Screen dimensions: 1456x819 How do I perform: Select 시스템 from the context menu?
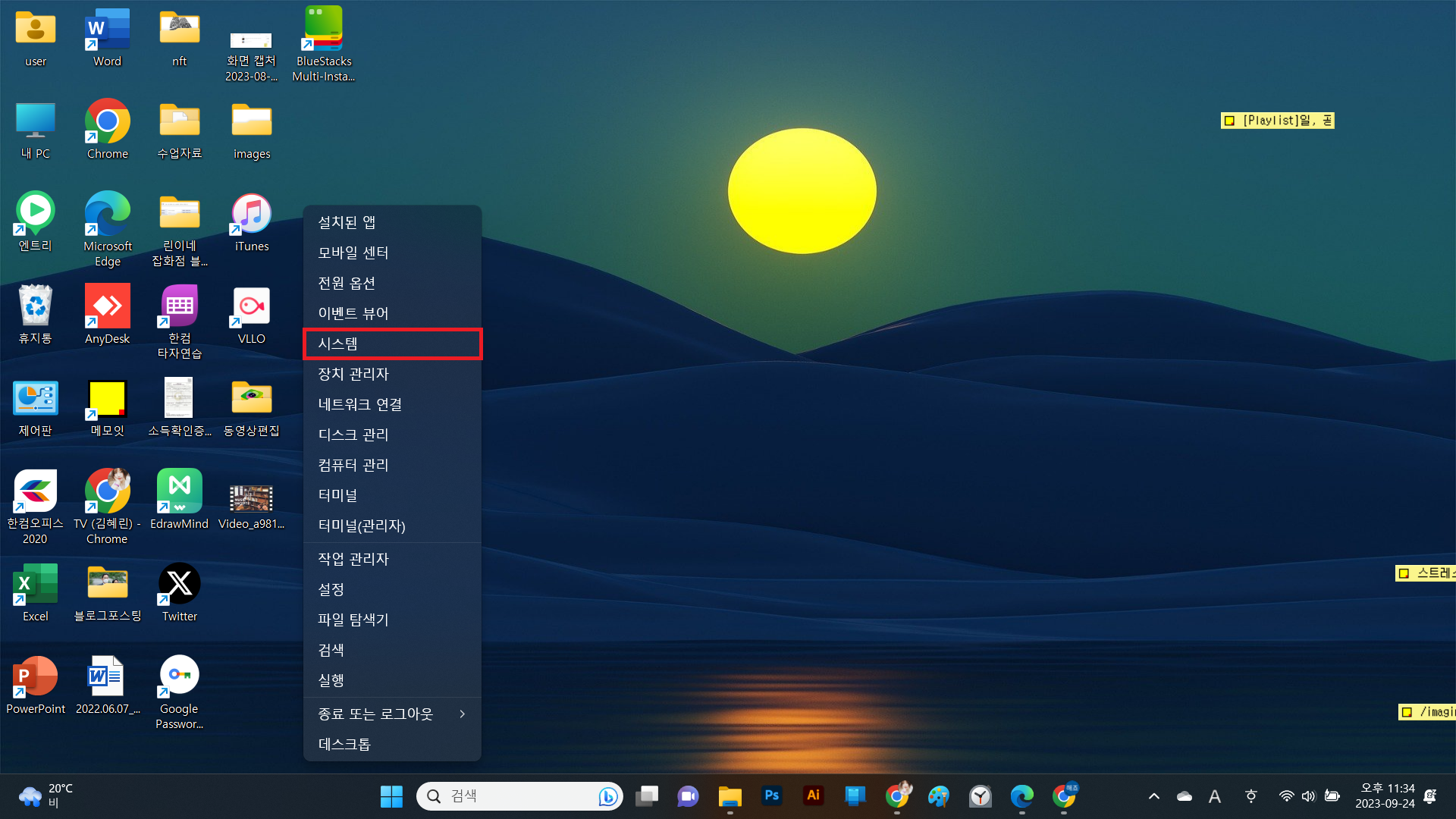pos(392,344)
